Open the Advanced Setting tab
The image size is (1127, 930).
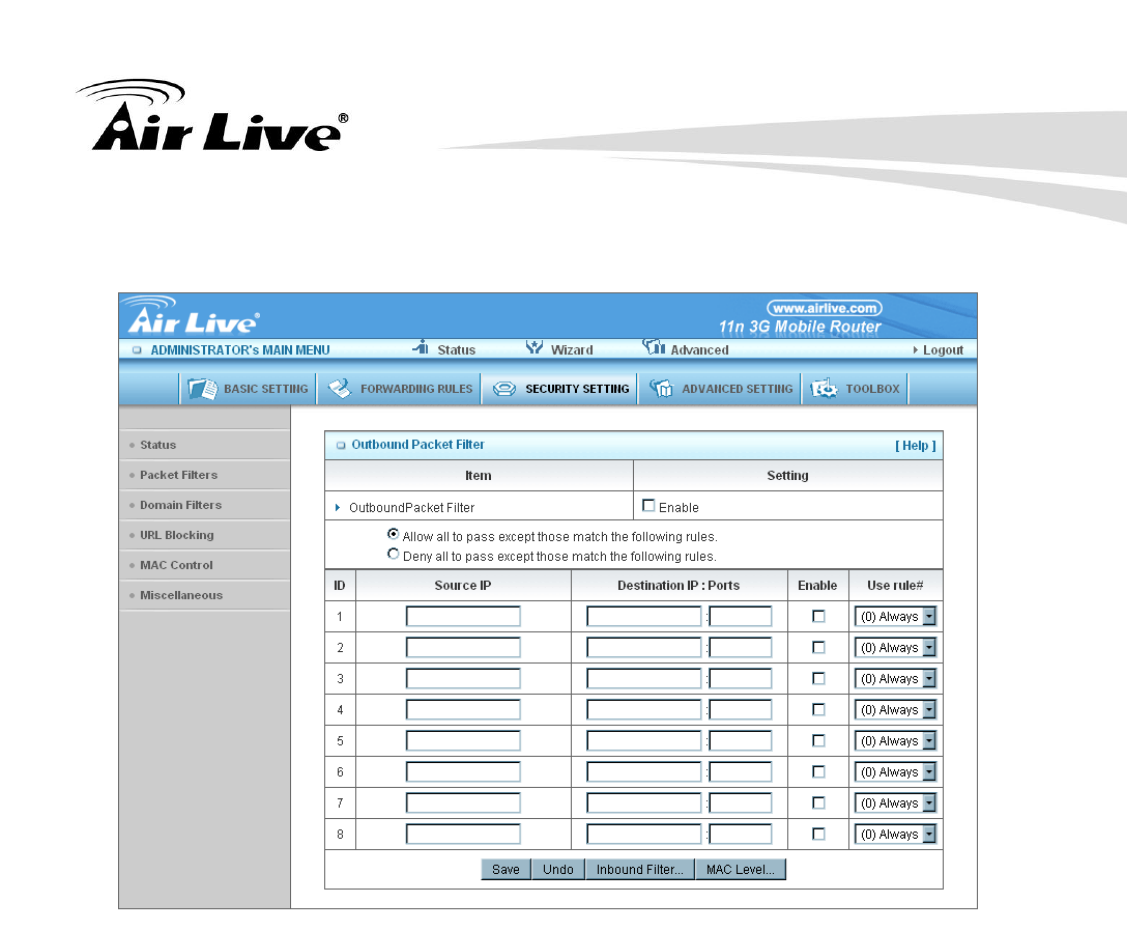719,389
